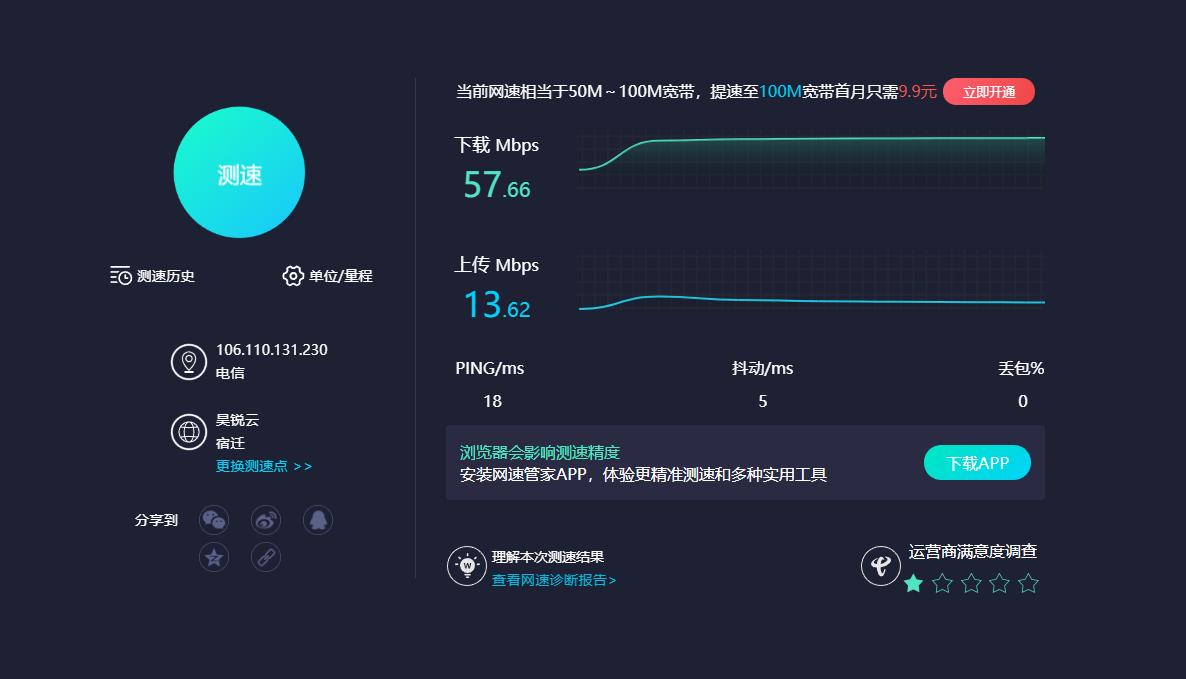Share result to QZone star icon
Image resolution: width=1186 pixels, height=679 pixels.
214,557
